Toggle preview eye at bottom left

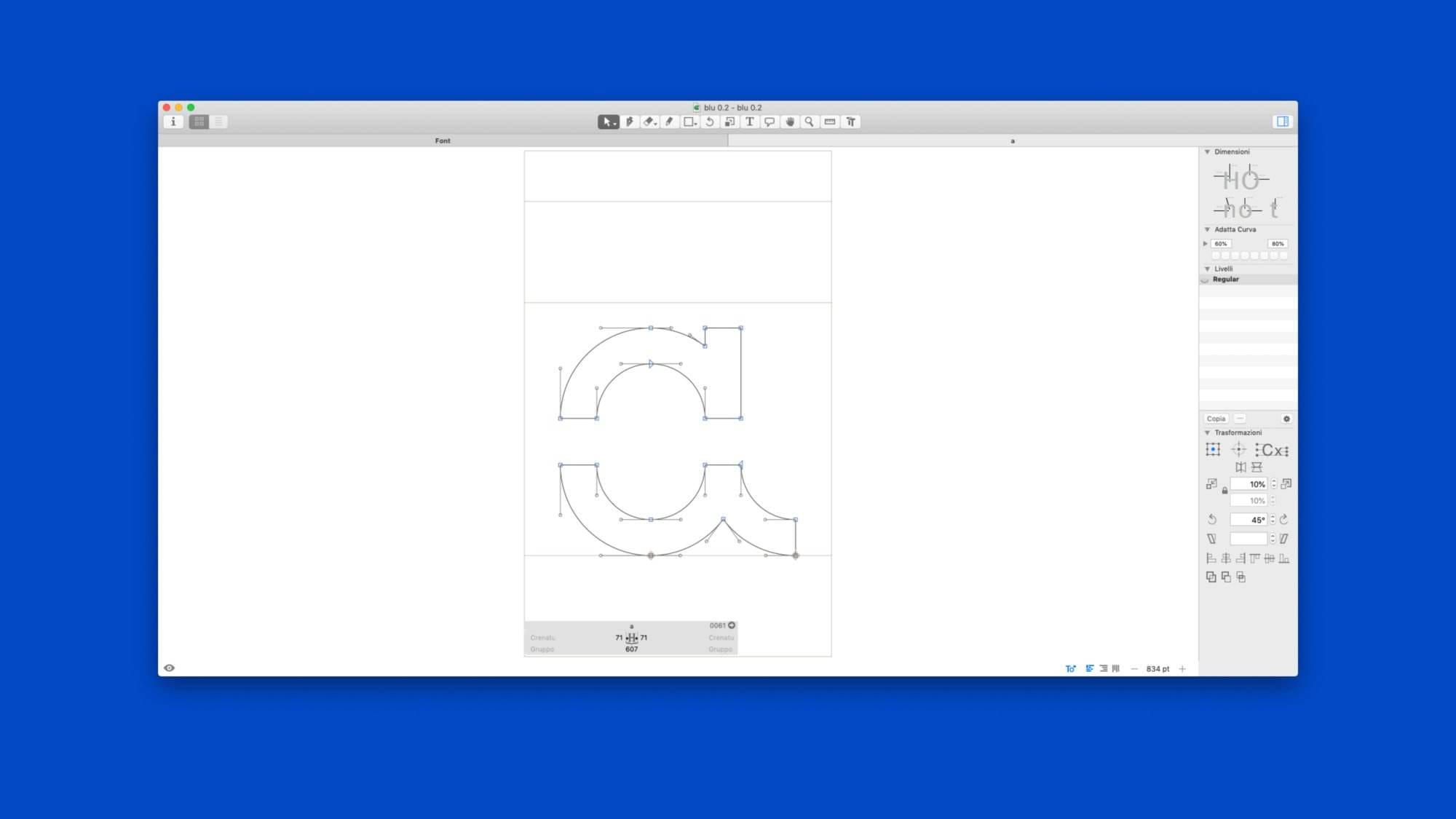(x=169, y=668)
